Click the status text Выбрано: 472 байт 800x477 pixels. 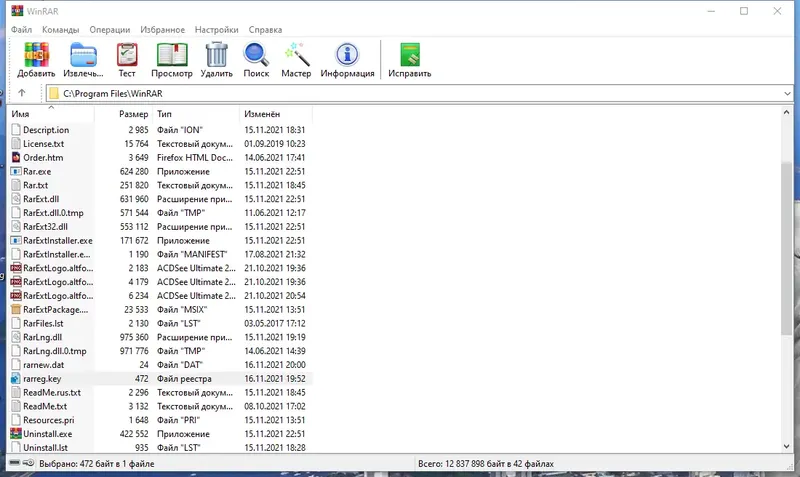tap(96, 464)
